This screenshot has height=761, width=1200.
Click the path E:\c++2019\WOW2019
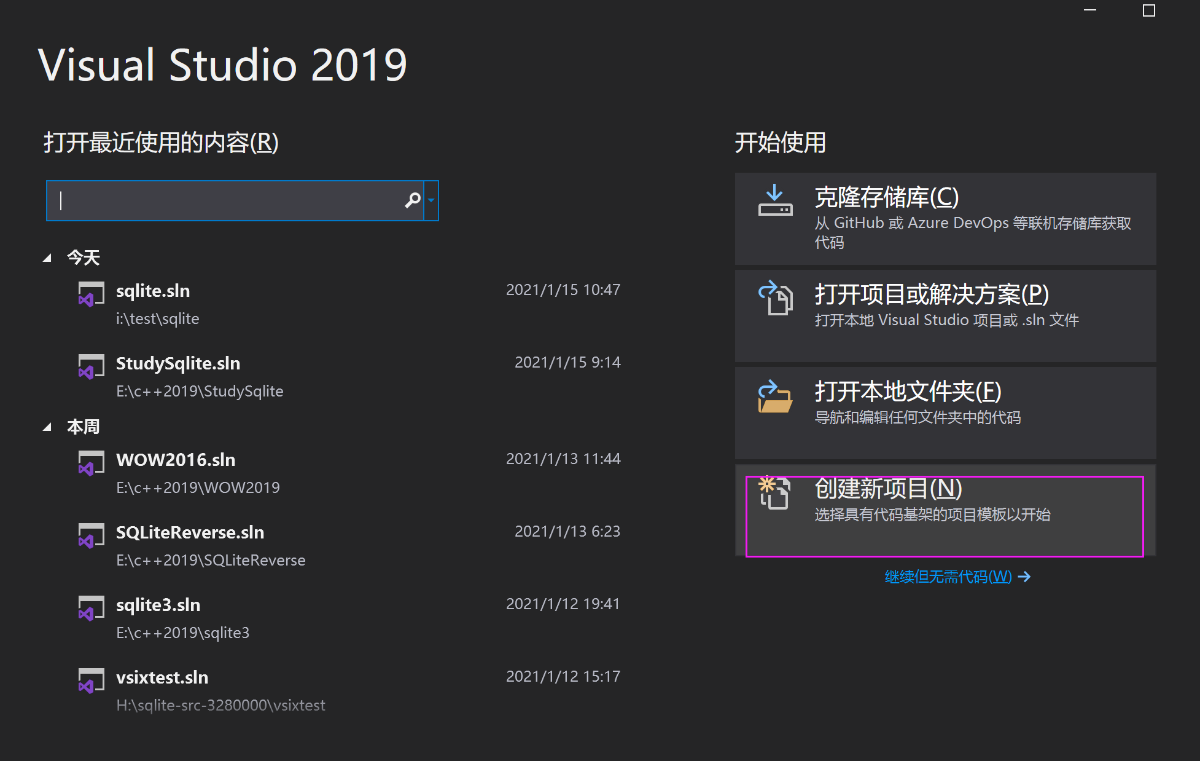198,488
